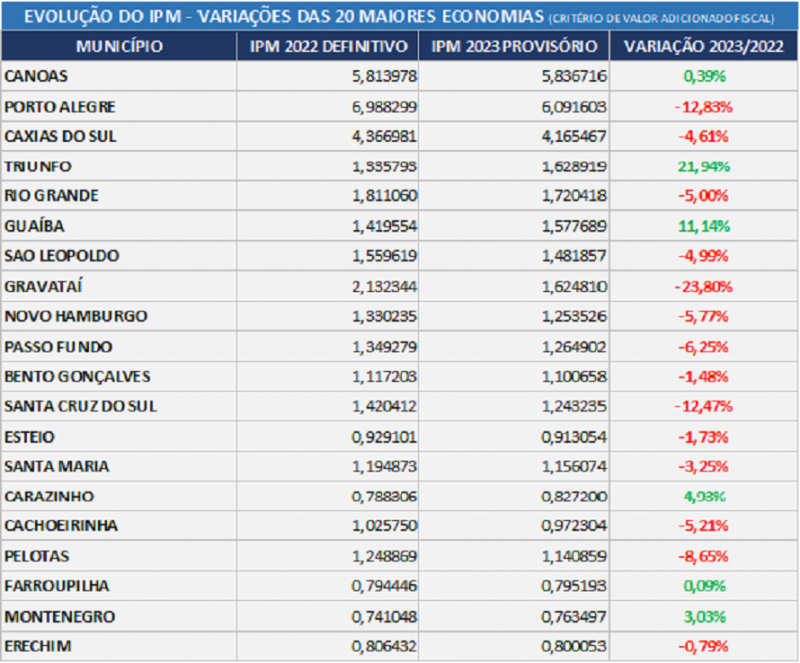Screen dimensions: 800x663
Task: Click the MUNICÍPIO column header
Action: point(119,46)
